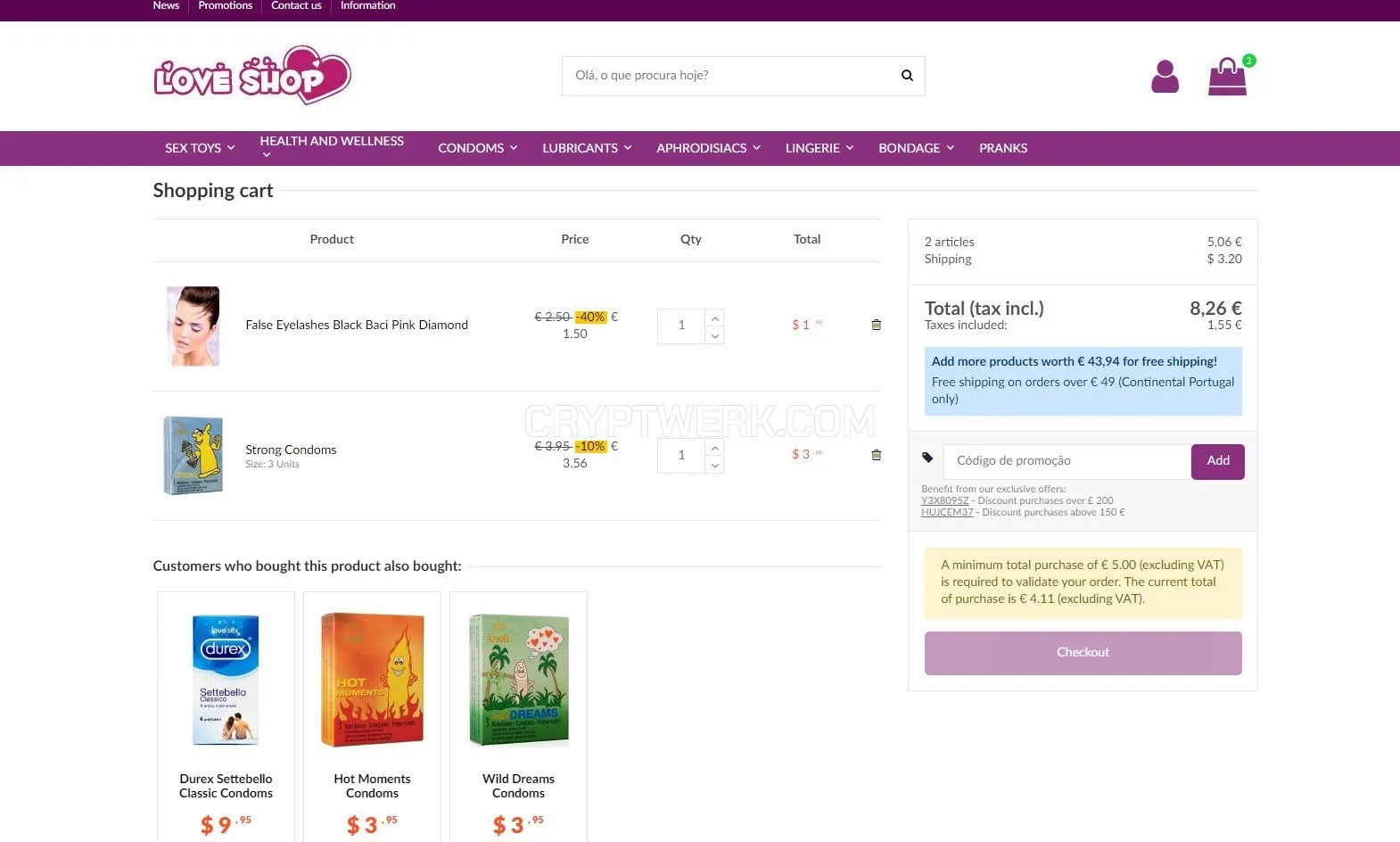Expand the Bondage menu
Viewport: 1400px width, 842px height.
[917, 148]
